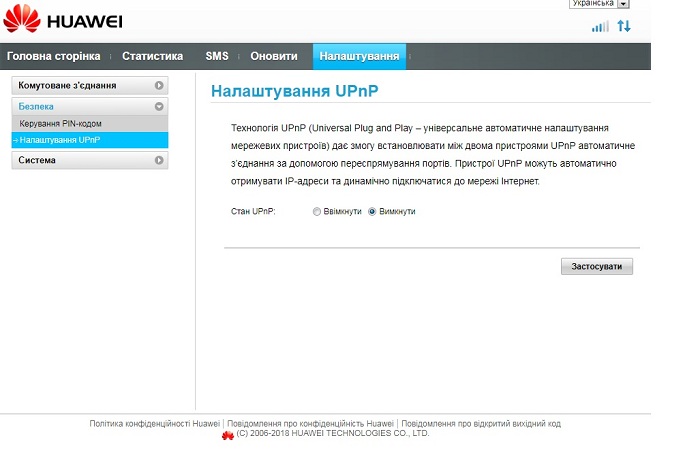Open Політика конфіденційності Huawei link
Viewport: 700px width, 451px height.
point(154,423)
